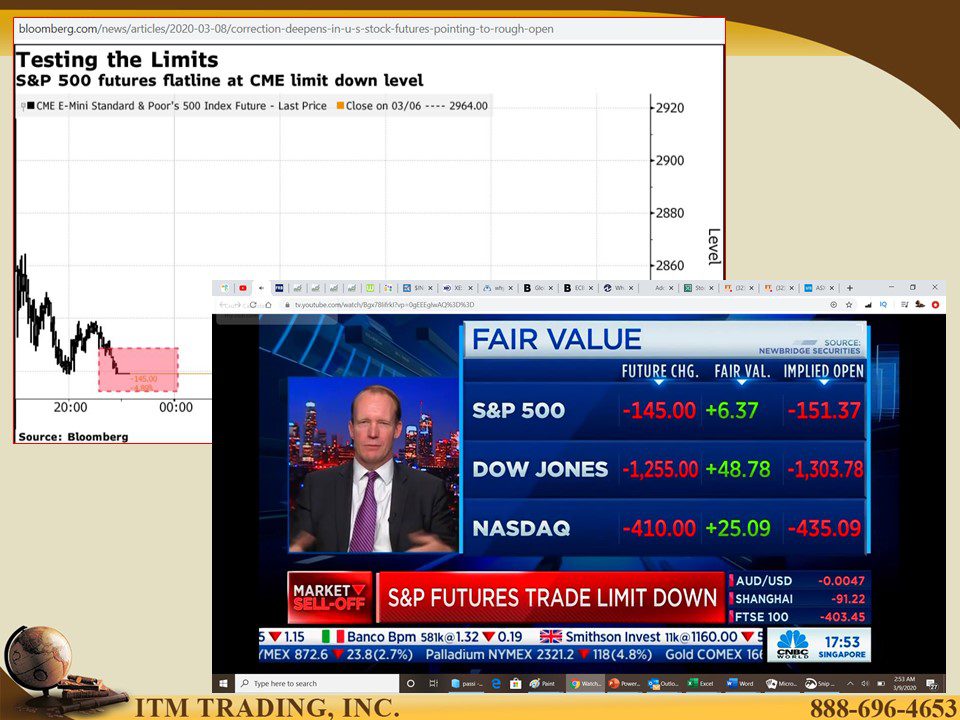
Task: Click the browser home button
Action: pyautogui.click(x=268, y=304)
